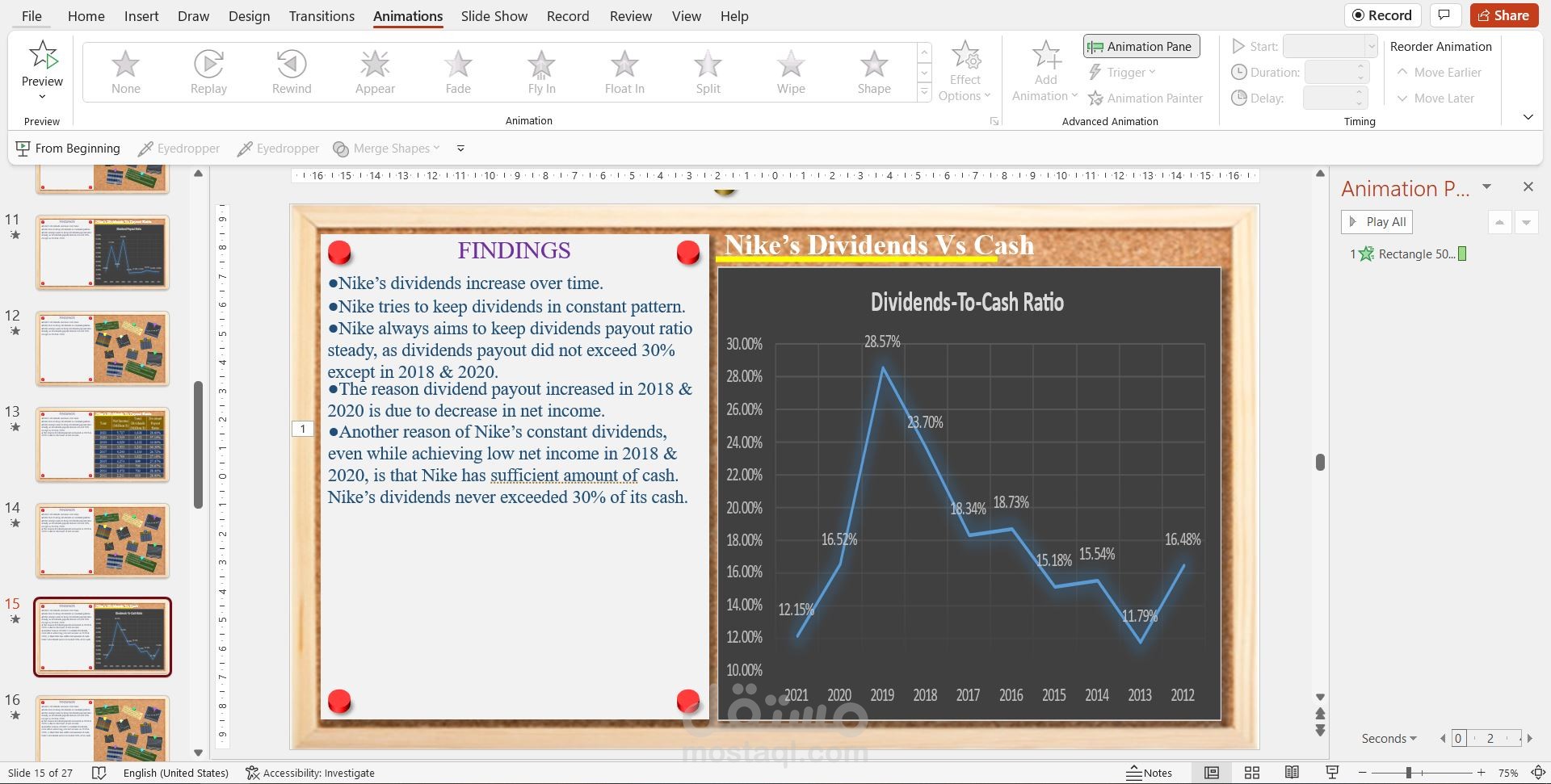Click Play All in Animation Pane
1551x784 pixels.
click(1378, 222)
